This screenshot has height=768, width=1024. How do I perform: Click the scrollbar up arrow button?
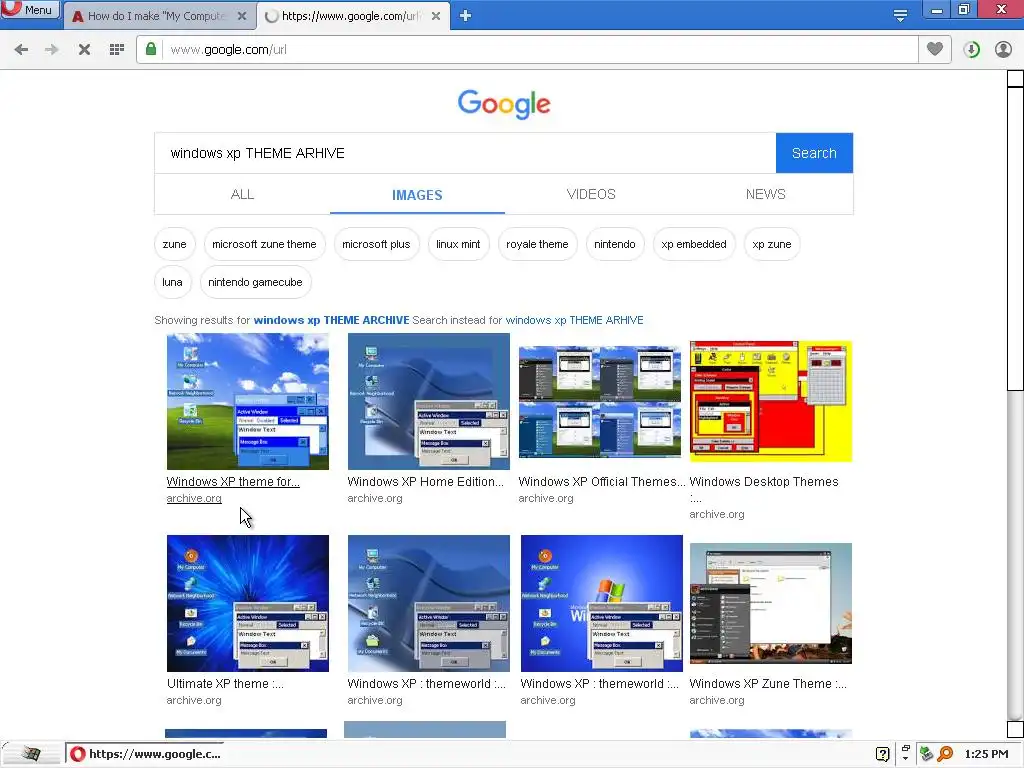[1015, 78]
